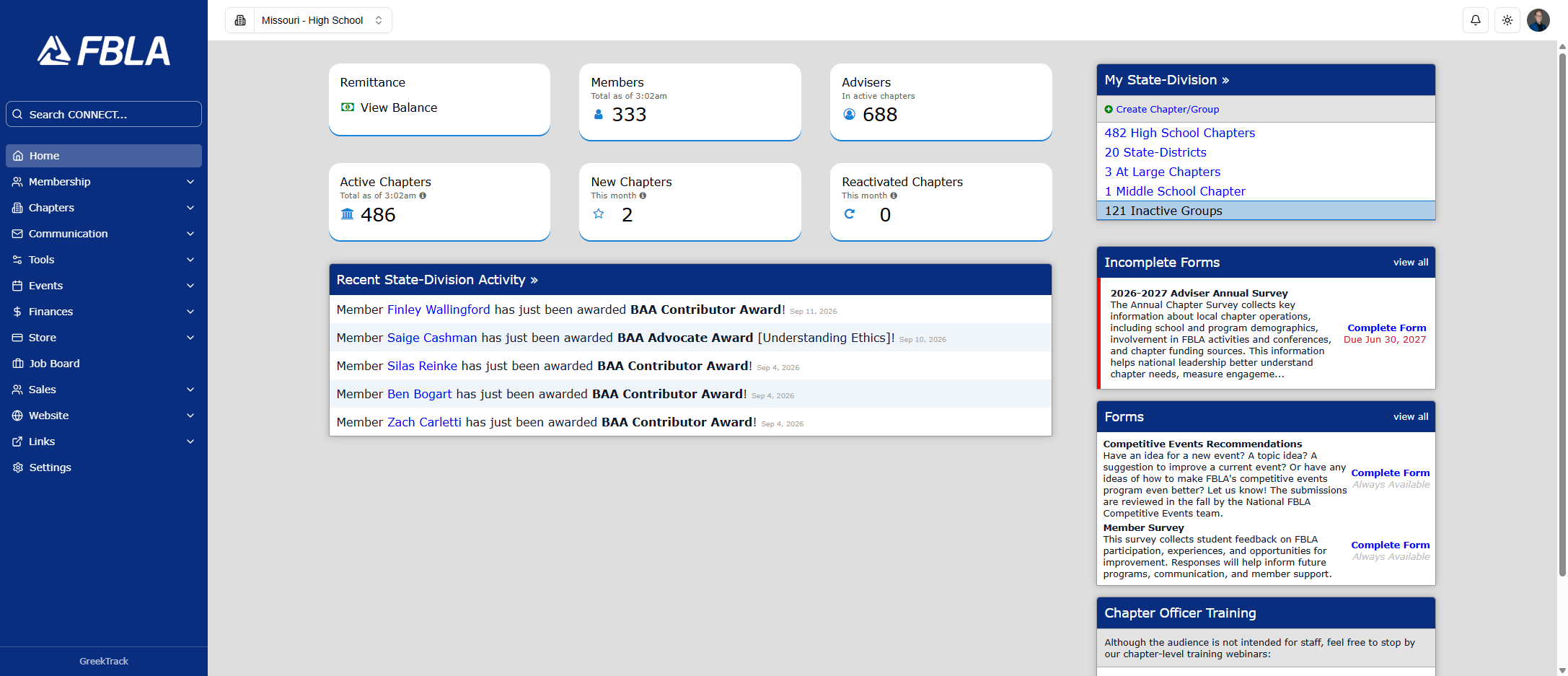This screenshot has width=1568, height=676.
Task: Expand the Store sidebar menu
Action: [104, 338]
